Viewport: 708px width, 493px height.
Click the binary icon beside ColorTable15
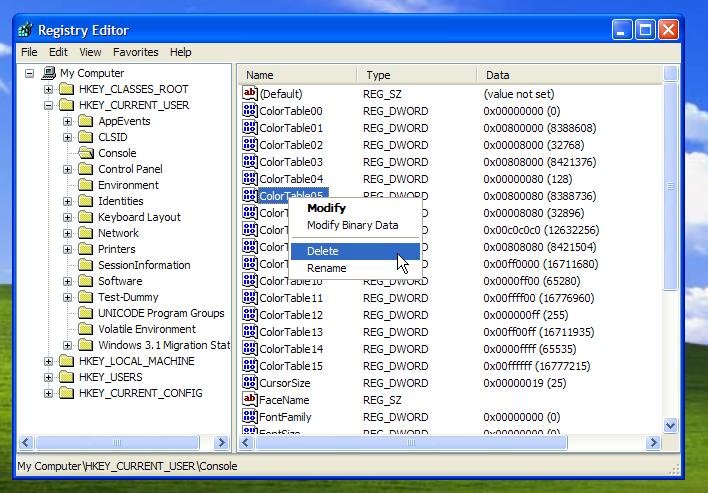[x=250, y=366]
